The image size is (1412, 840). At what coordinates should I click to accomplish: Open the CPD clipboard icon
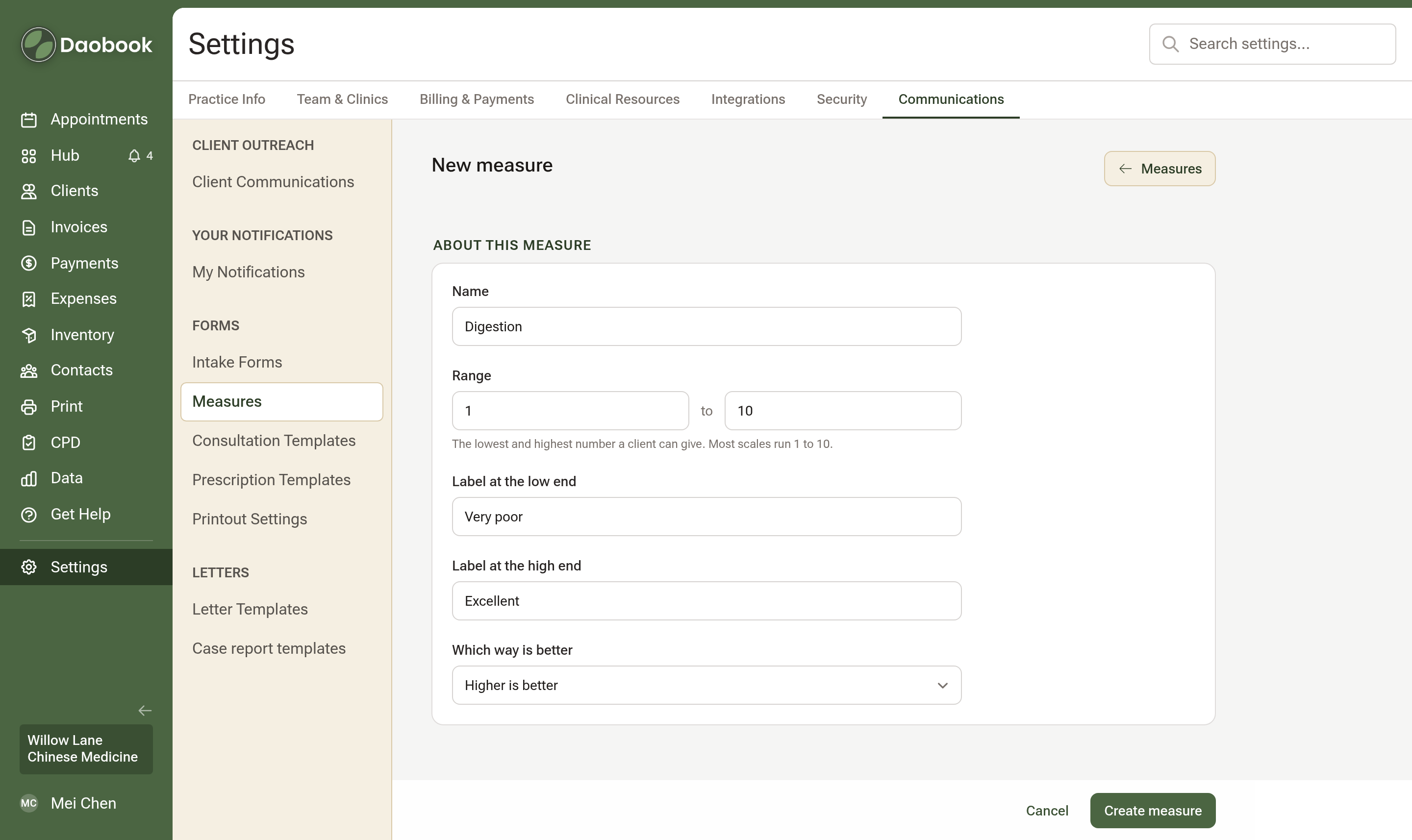click(x=29, y=443)
